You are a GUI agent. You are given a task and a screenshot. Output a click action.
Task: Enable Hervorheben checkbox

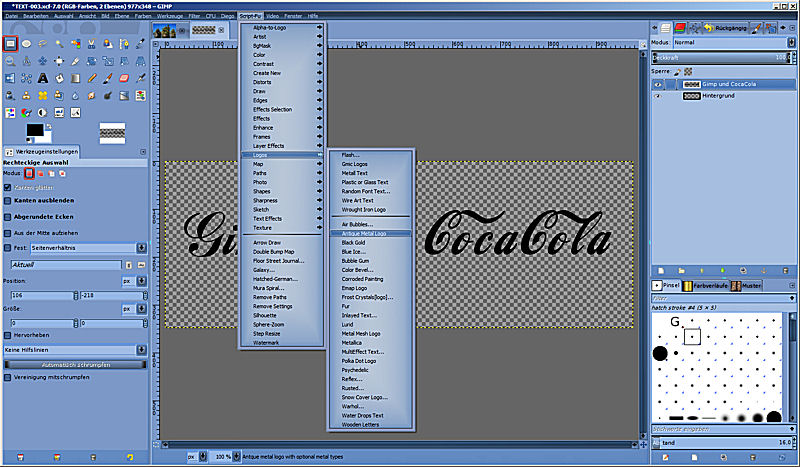click(8, 335)
